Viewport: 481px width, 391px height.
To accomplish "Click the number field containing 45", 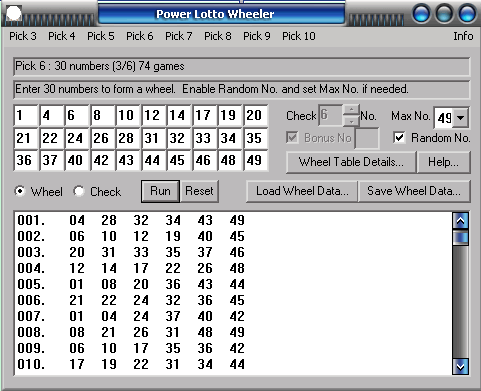I will (179, 160).
